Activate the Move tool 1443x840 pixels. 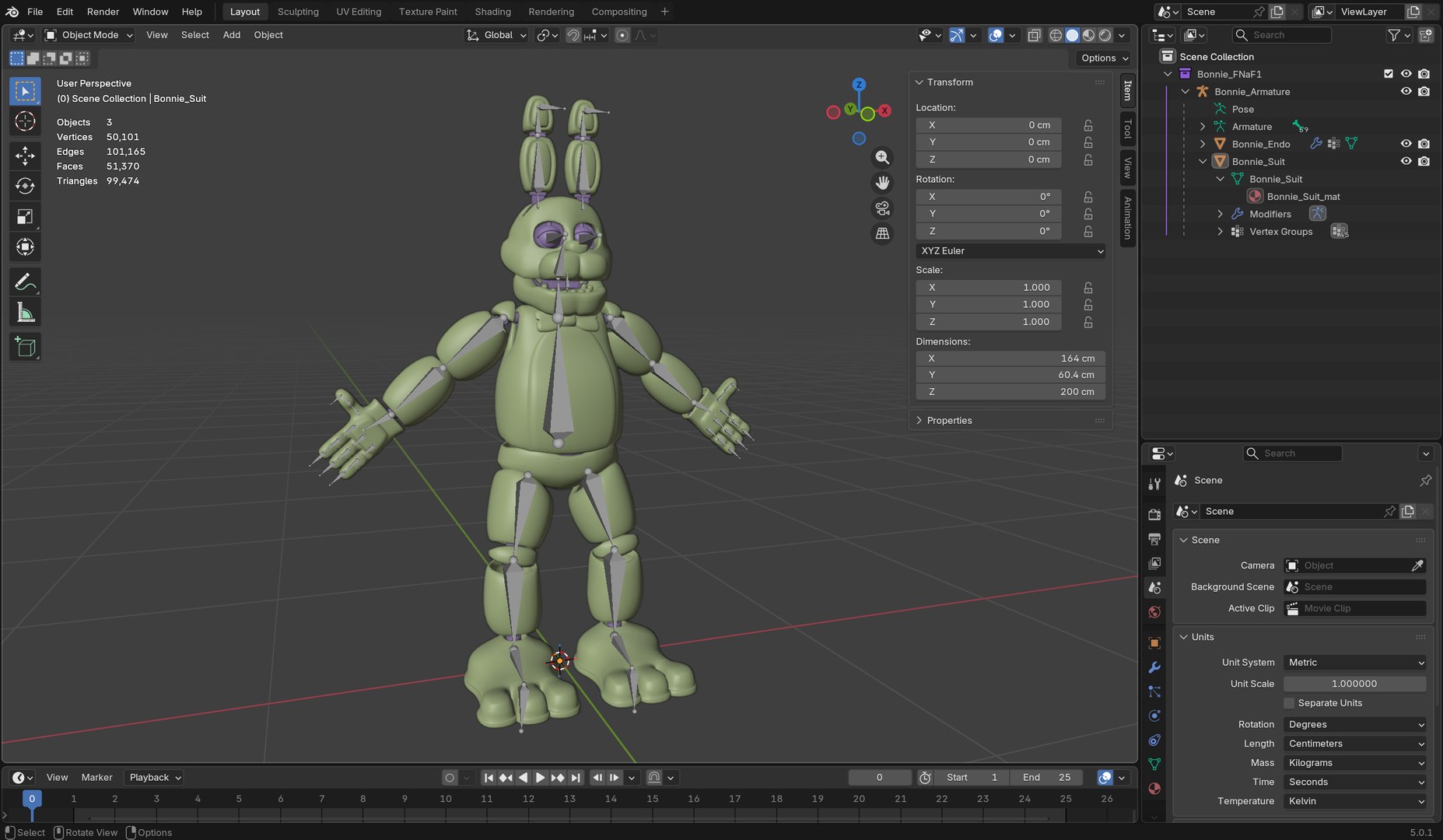point(25,156)
